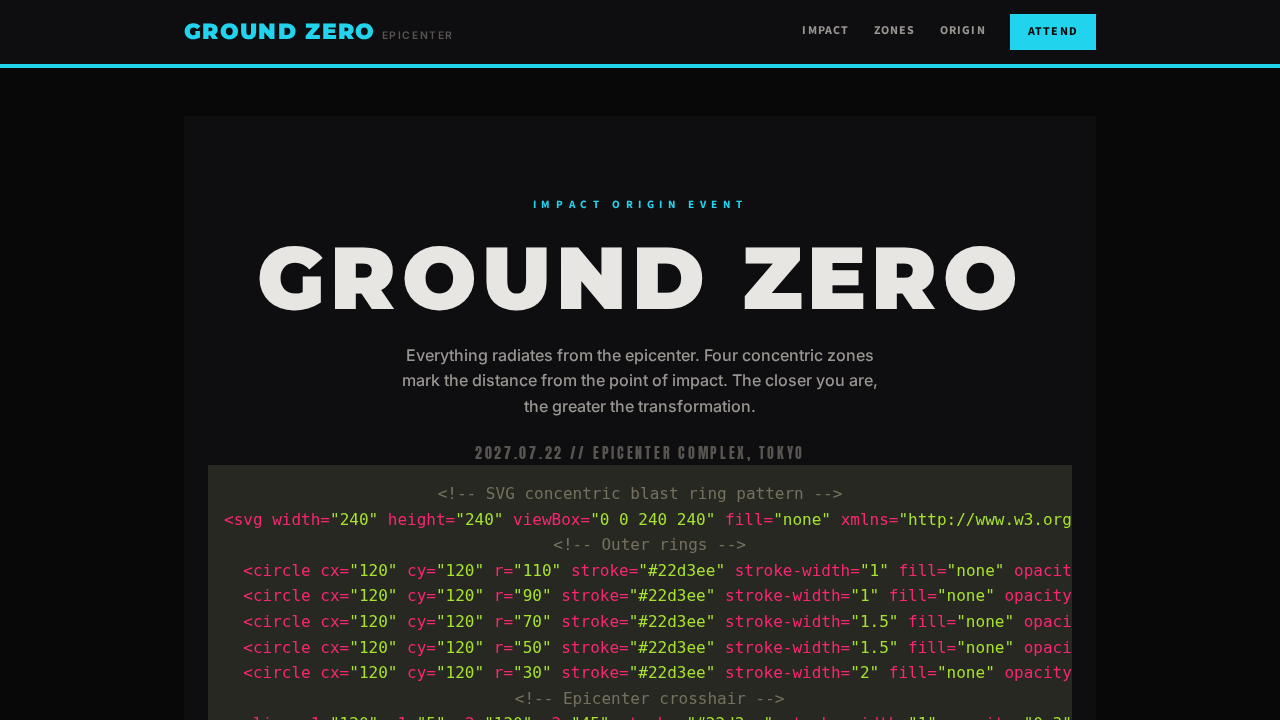Image resolution: width=1280 pixels, height=720 pixels.
Task: Select the IMPACT ORIGIN EVENT subtitle
Action: pyautogui.click(x=639, y=202)
